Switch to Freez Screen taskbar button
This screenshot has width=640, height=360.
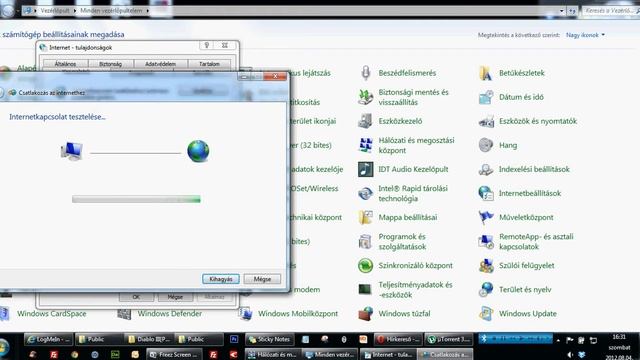point(174,355)
